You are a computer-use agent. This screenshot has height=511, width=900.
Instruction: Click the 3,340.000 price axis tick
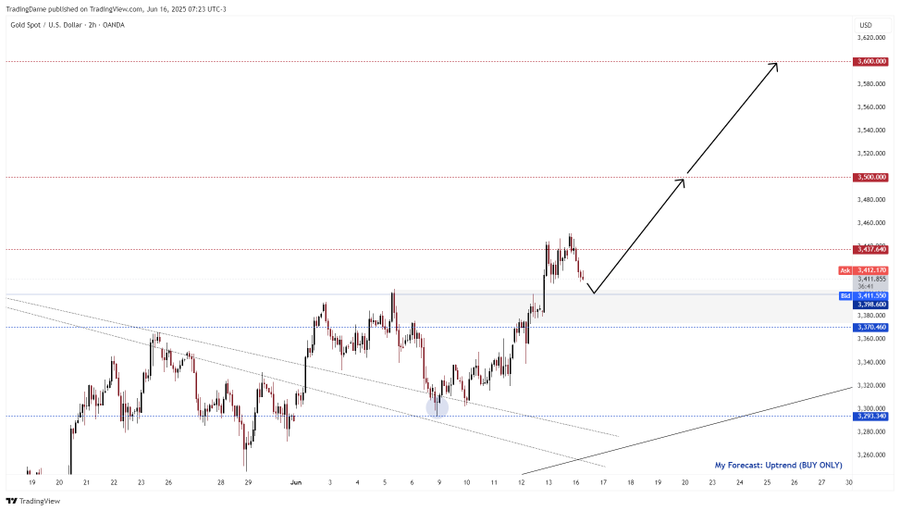pyautogui.click(x=871, y=363)
